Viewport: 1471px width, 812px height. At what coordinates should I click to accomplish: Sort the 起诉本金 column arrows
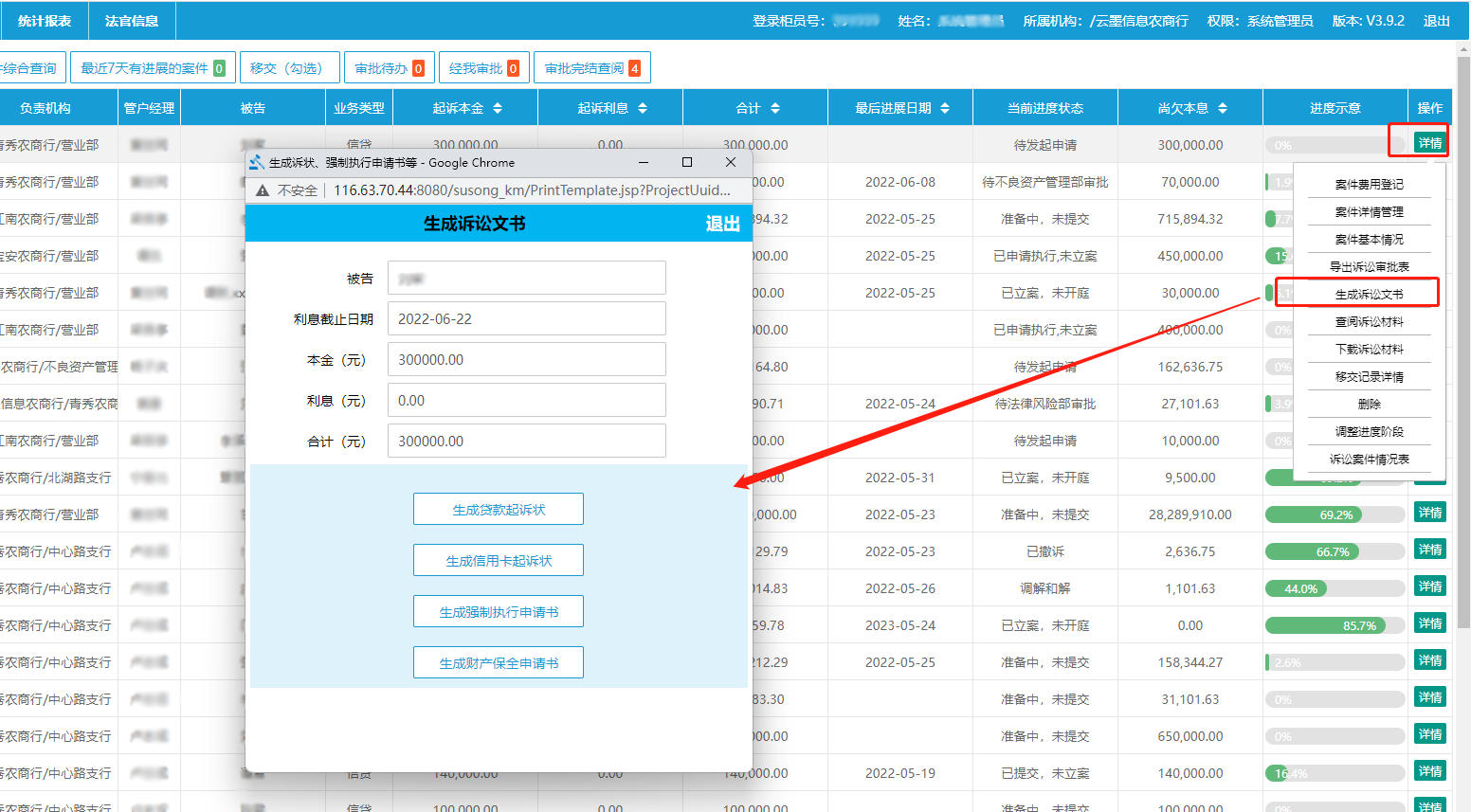(x=498, y=107)
